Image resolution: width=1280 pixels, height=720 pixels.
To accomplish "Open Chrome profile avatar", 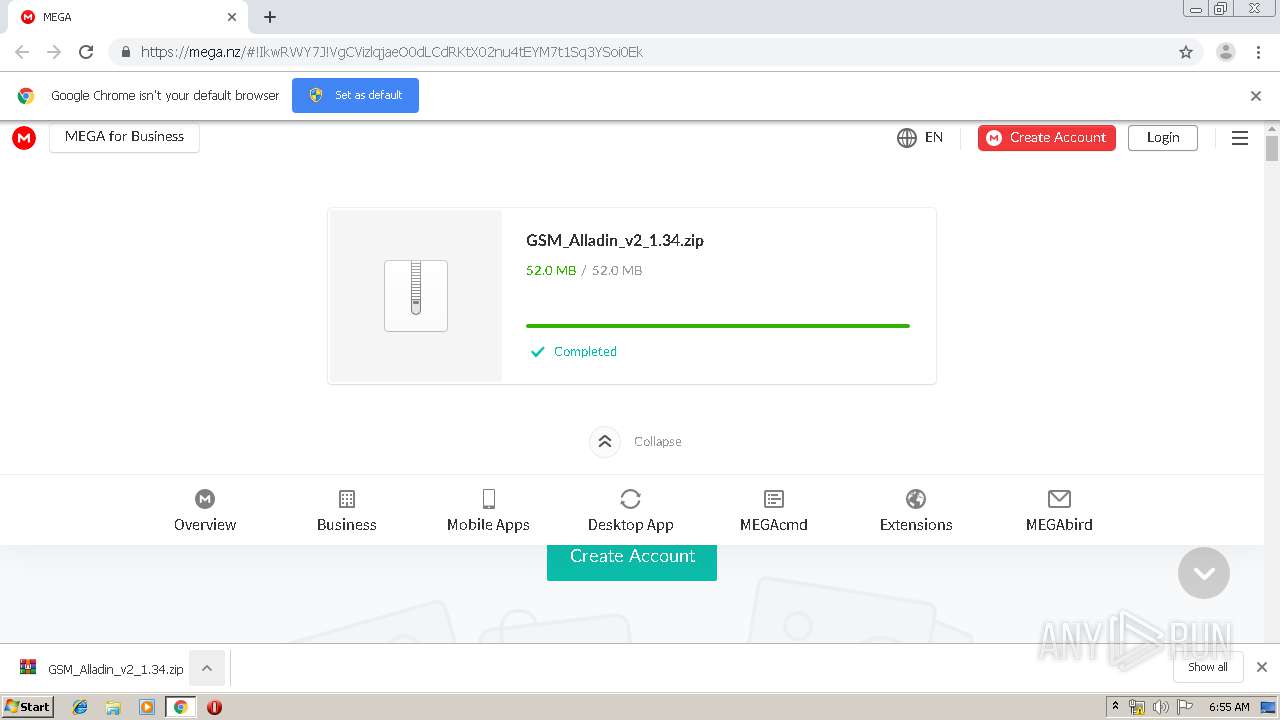I will tap(1226, 52).
